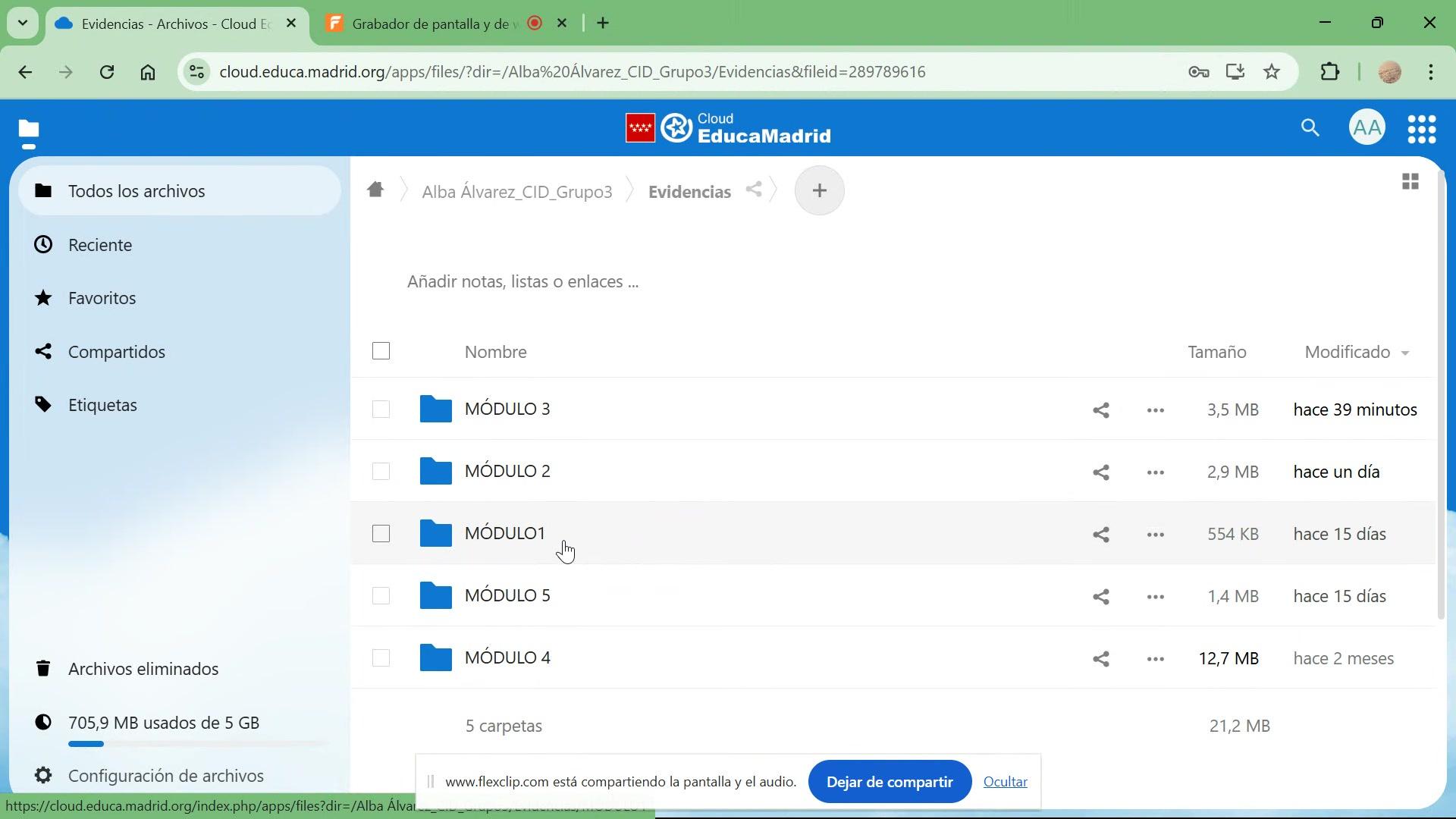Click the Ocultar link

tap(1005, 782)
